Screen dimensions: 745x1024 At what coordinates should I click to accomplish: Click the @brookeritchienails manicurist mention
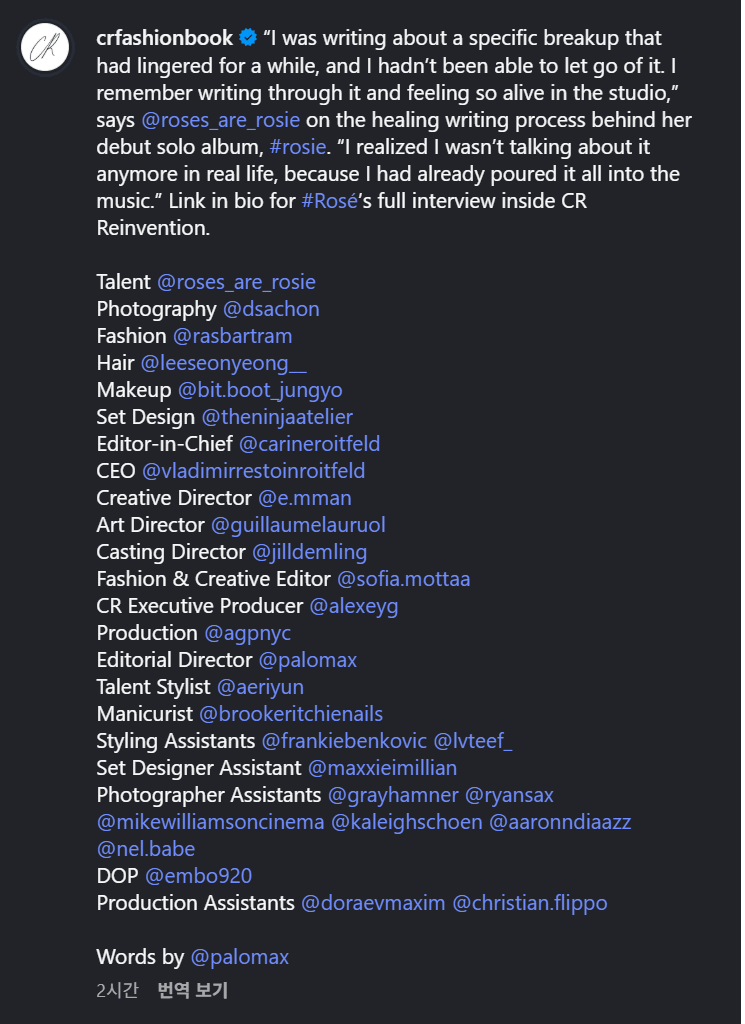291,714
